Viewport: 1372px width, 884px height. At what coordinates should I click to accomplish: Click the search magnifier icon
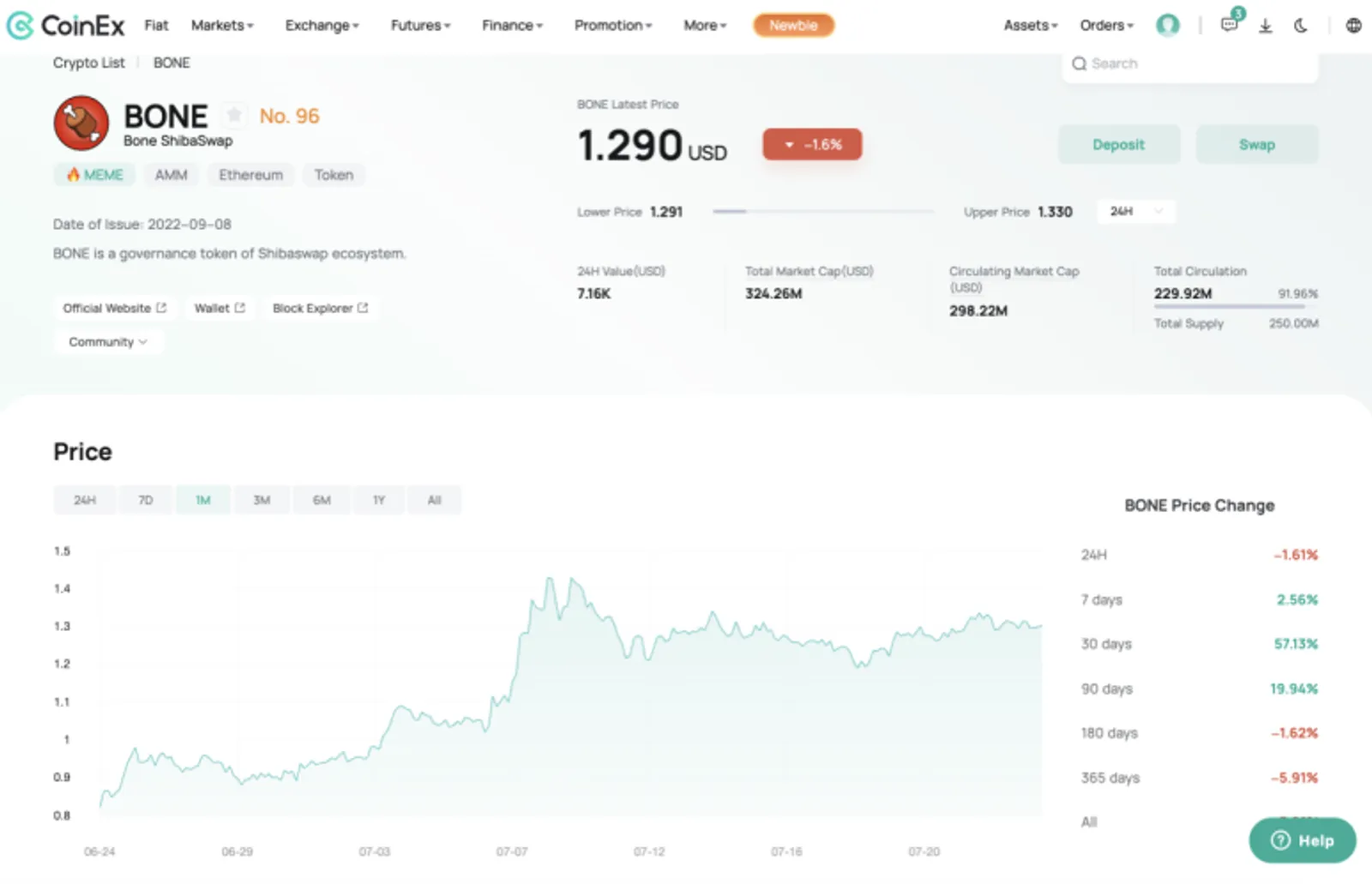coord(1080,63)
